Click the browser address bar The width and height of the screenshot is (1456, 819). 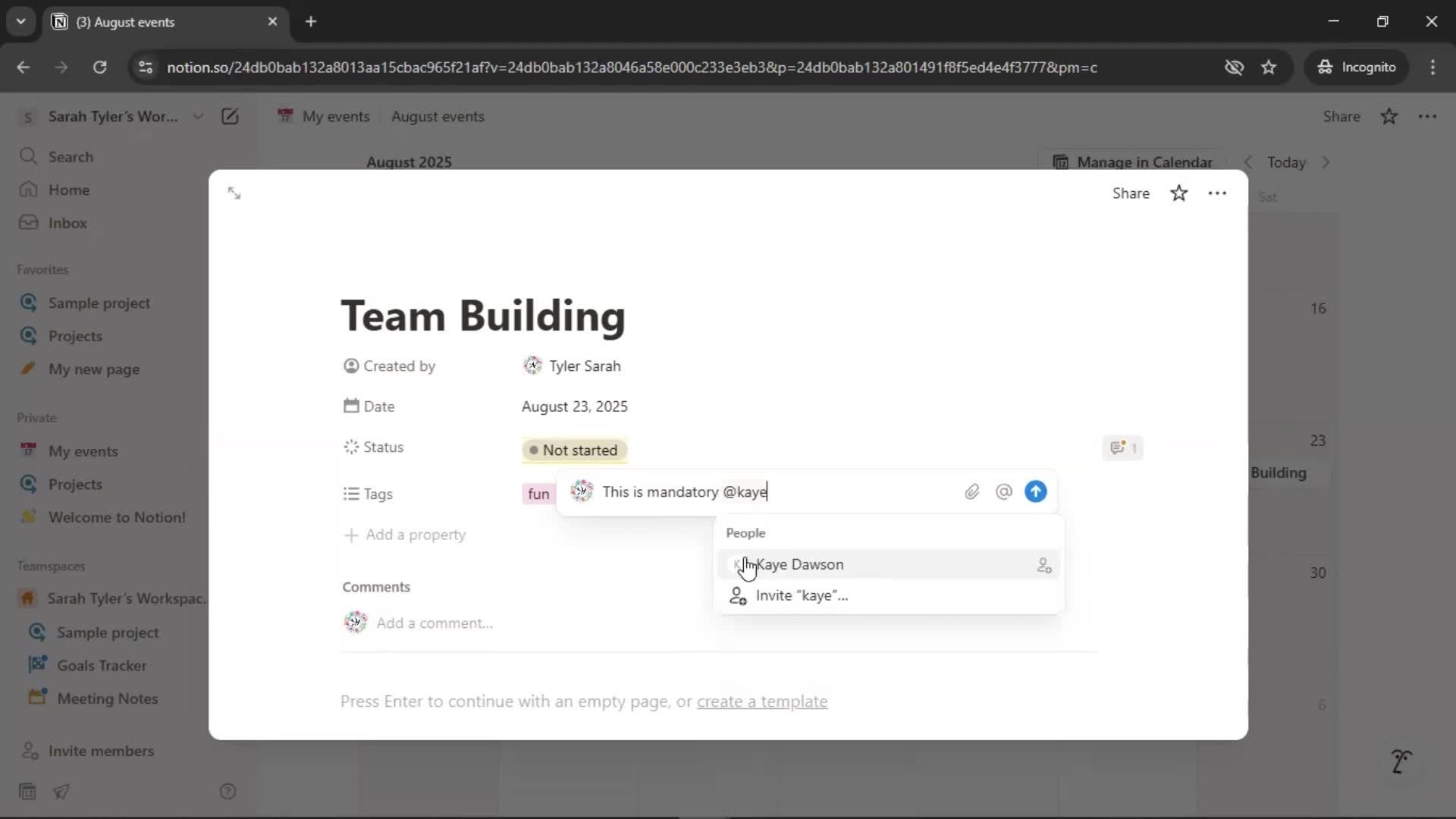click(631, 67)
